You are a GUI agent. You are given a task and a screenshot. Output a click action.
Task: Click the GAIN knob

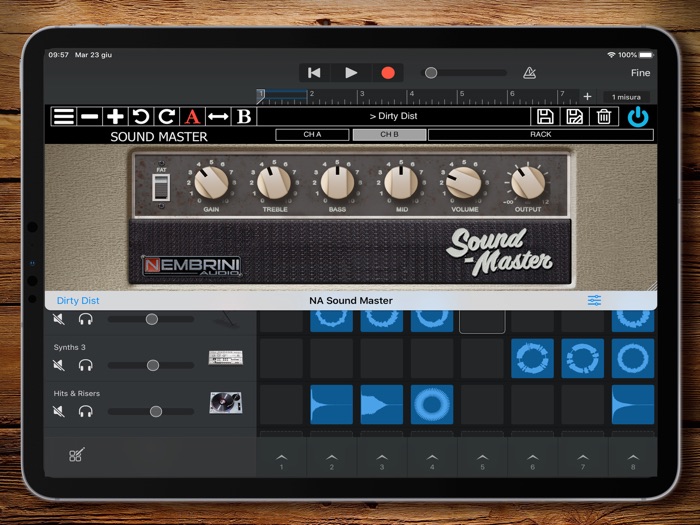[x=211, y=183]
